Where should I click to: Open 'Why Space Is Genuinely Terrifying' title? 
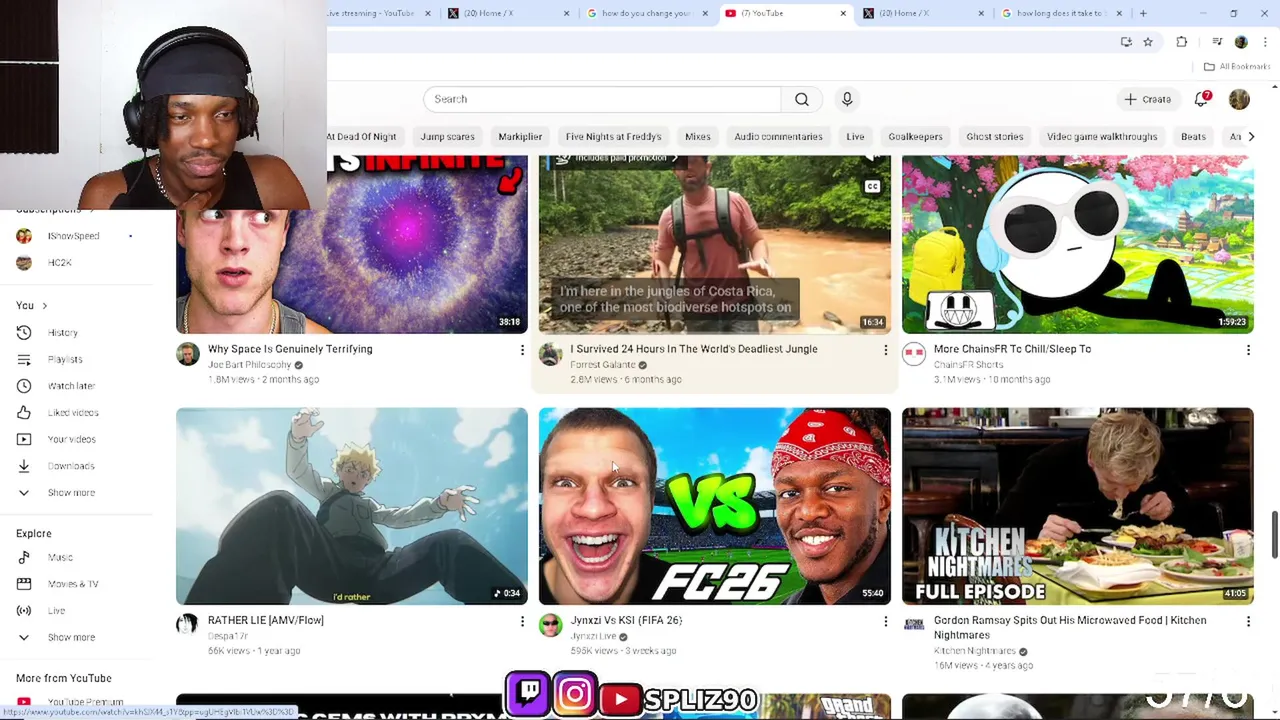[290, 349]
